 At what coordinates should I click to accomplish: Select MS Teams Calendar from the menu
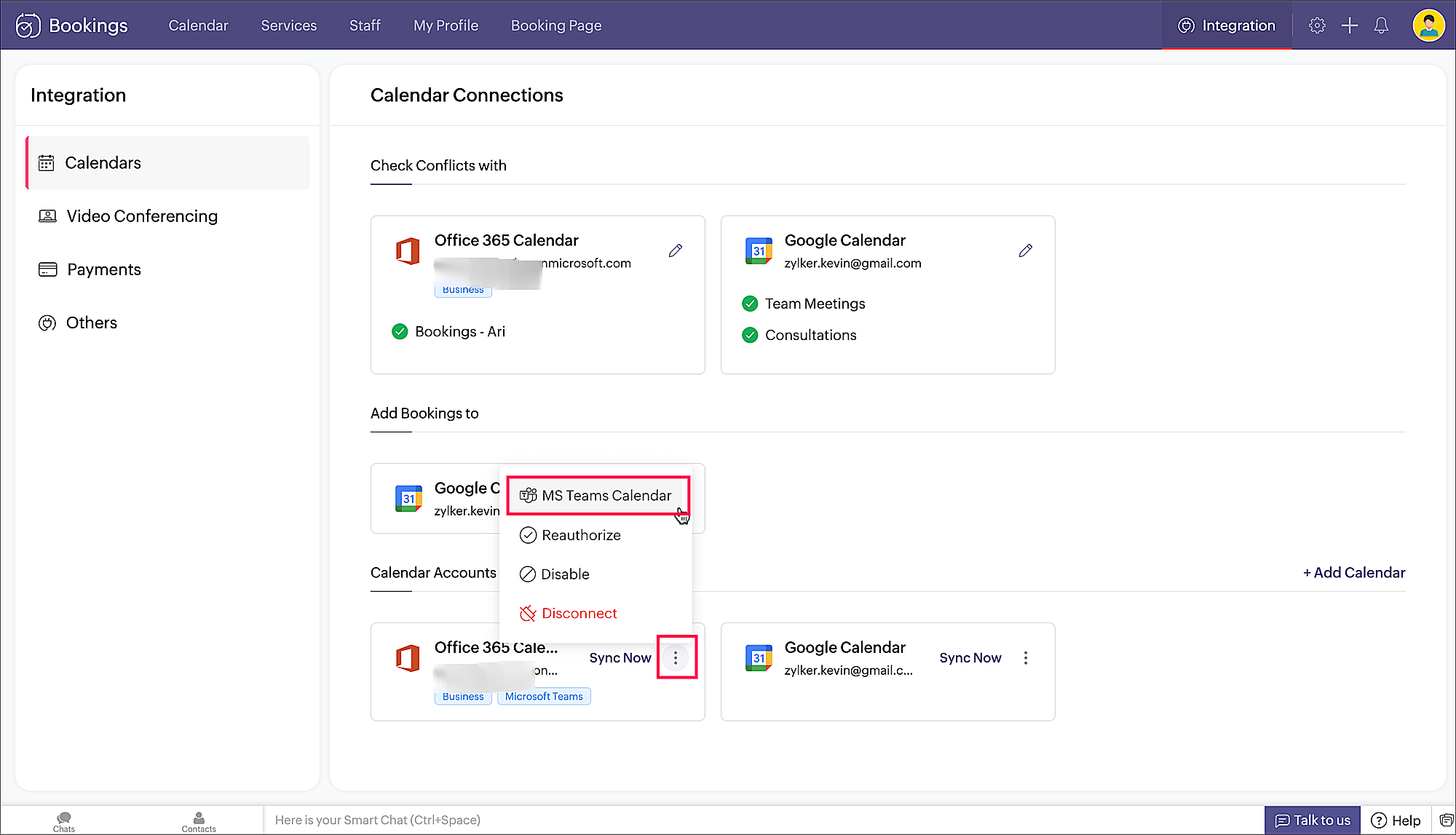pos(597,496)
